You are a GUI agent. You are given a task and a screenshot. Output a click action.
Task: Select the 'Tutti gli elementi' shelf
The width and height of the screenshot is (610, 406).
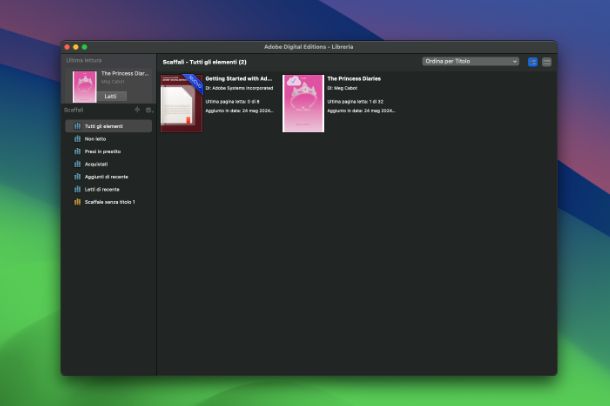coord(109,126)
